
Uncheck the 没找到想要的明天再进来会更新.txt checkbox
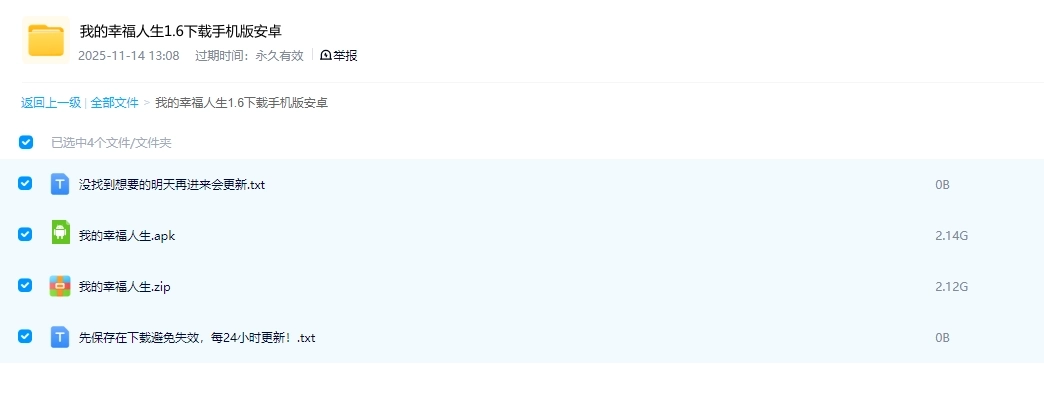[26, 184]
